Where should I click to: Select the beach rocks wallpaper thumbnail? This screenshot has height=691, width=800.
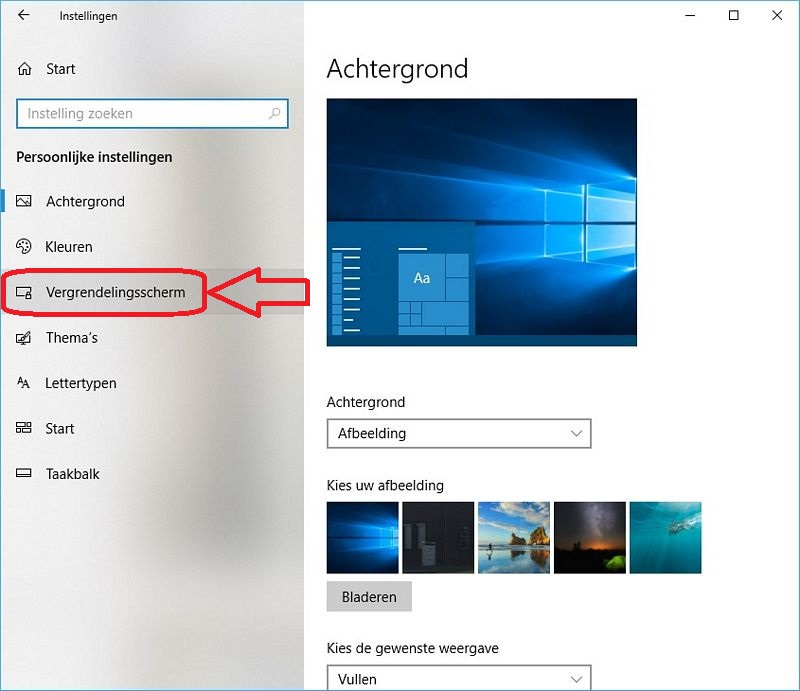point(514,537)
